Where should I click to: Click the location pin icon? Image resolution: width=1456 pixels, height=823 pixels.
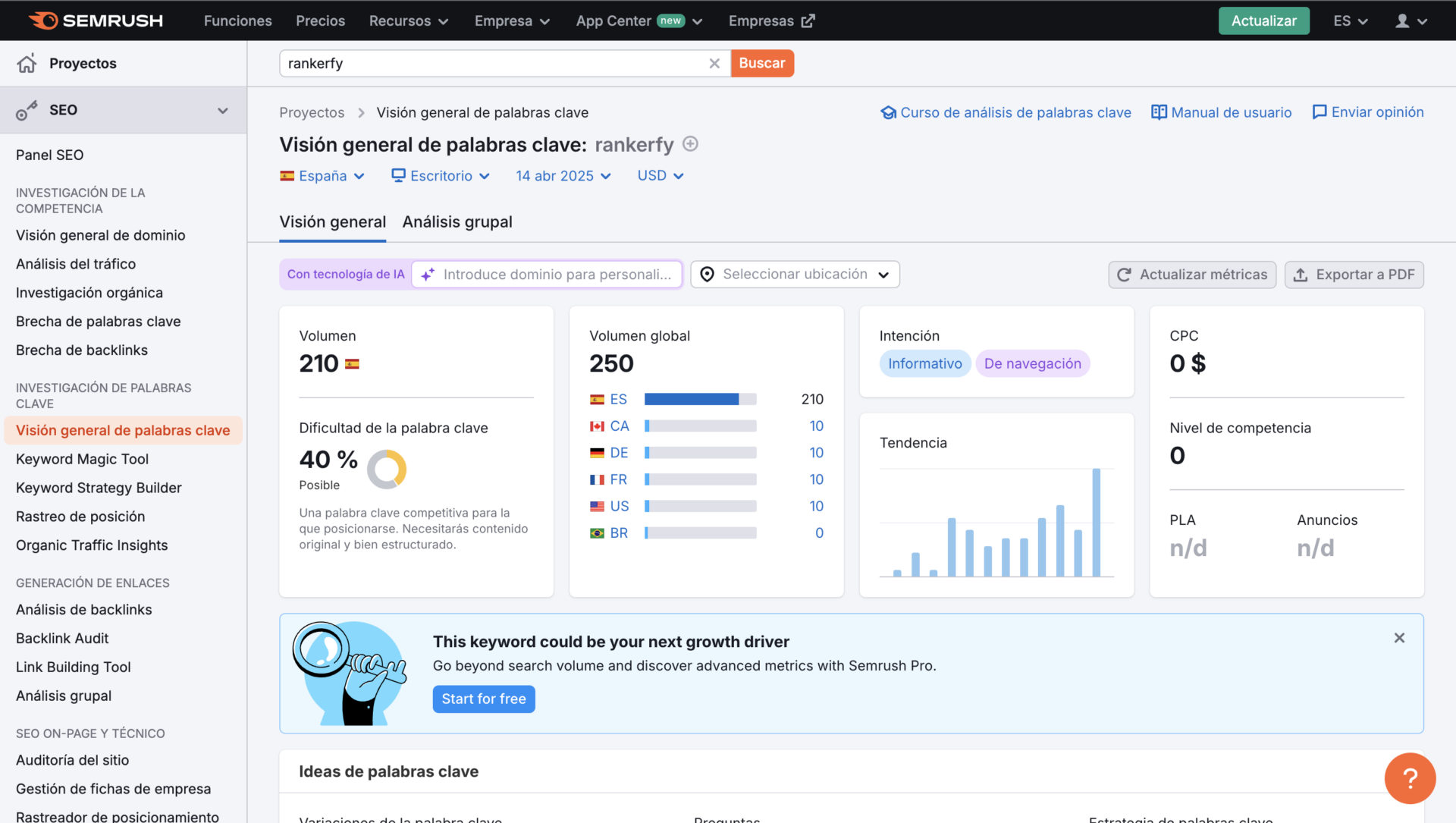pos(707,275)
